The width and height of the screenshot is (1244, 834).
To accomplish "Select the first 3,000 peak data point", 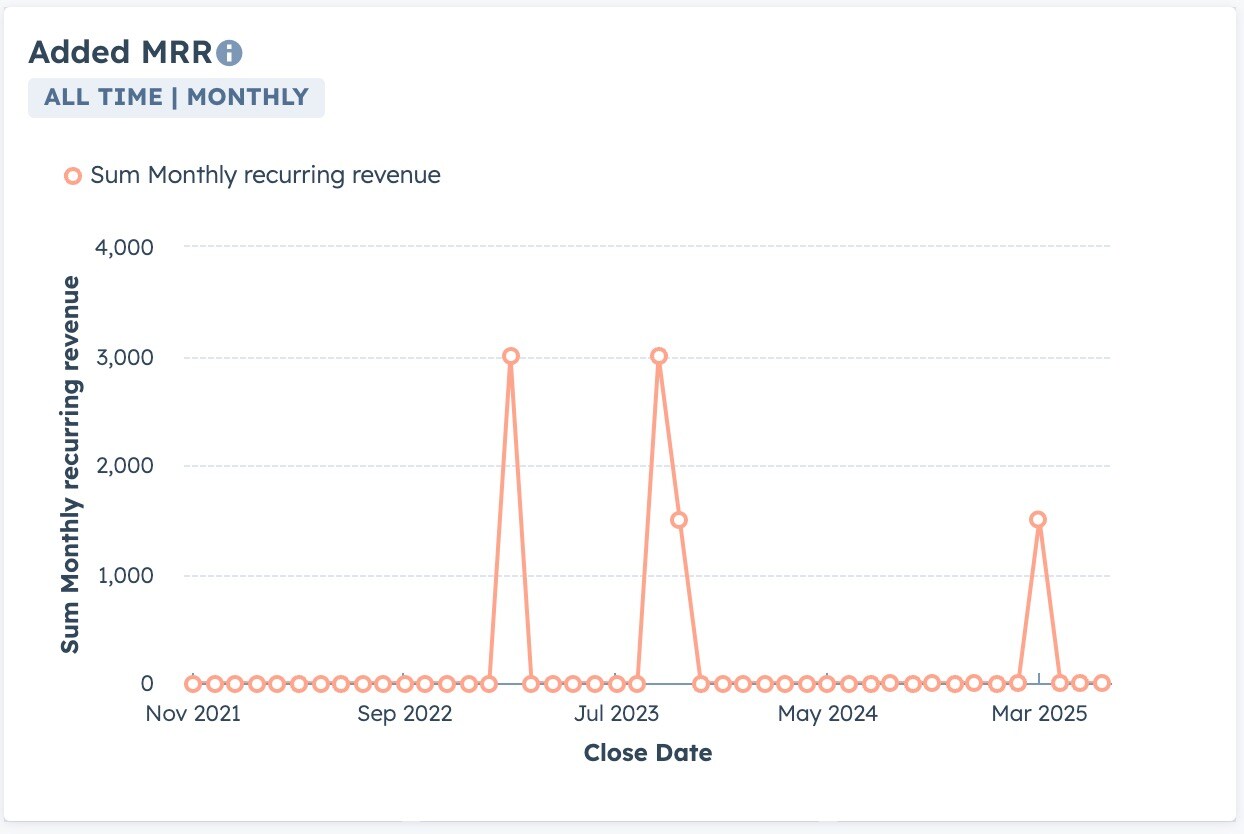I will [x=511, y=356].
